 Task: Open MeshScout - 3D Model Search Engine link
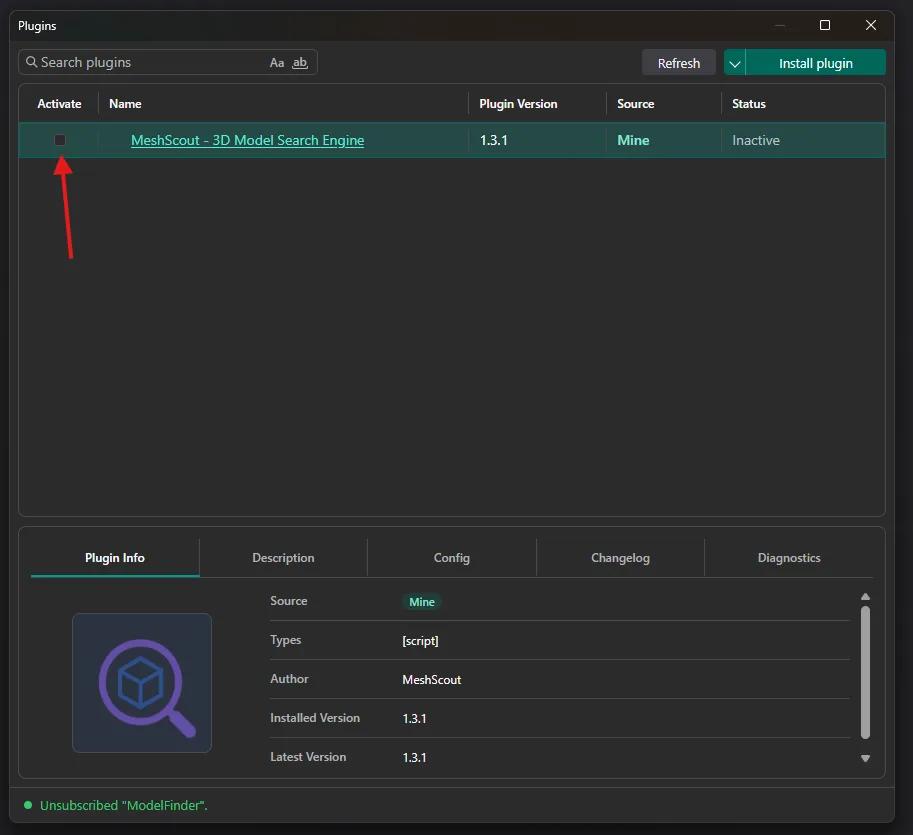pos(247,140)
